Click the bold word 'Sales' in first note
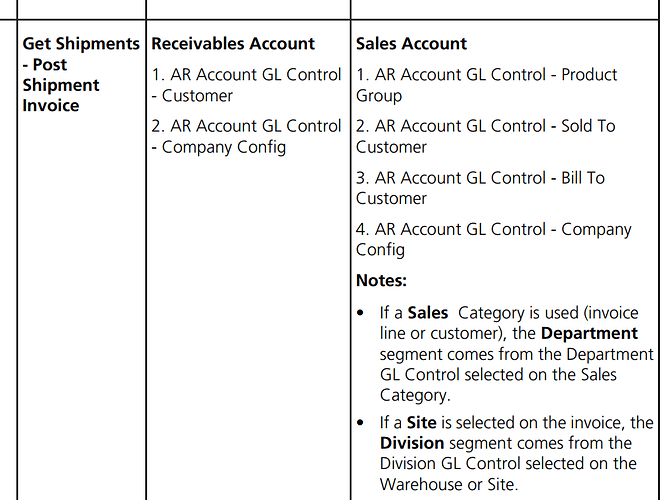 (428, 313)
